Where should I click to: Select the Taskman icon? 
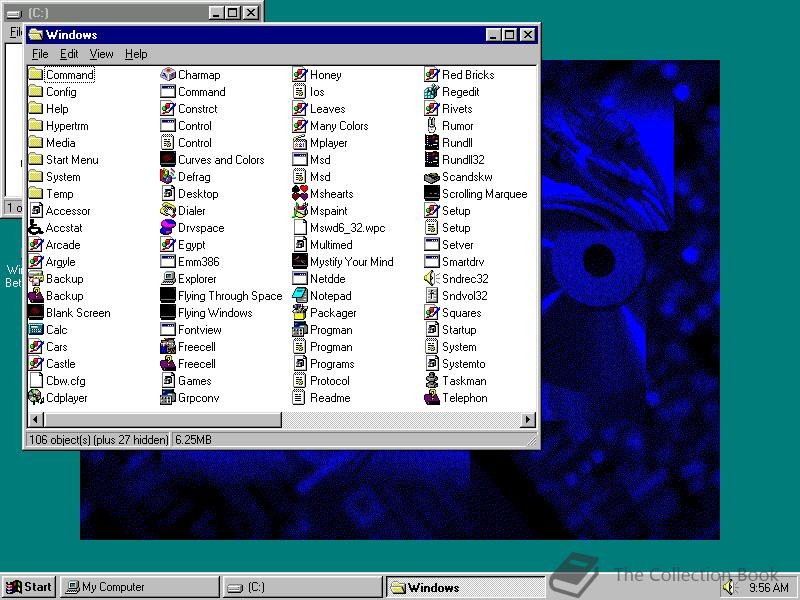click(457, 380)
